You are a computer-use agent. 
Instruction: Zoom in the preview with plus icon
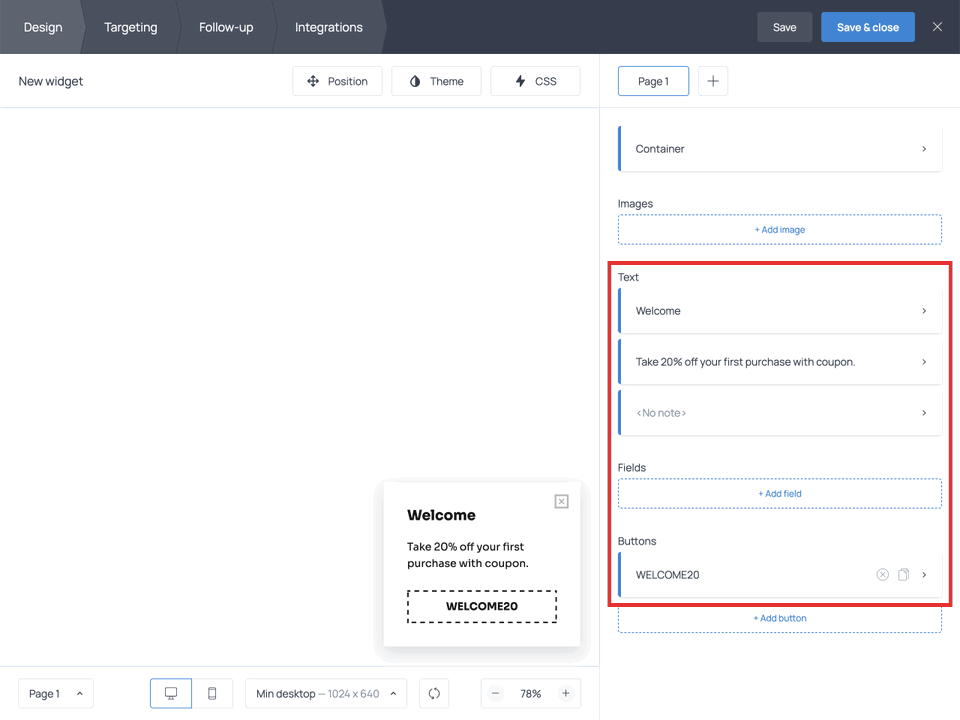click(566, 693)
